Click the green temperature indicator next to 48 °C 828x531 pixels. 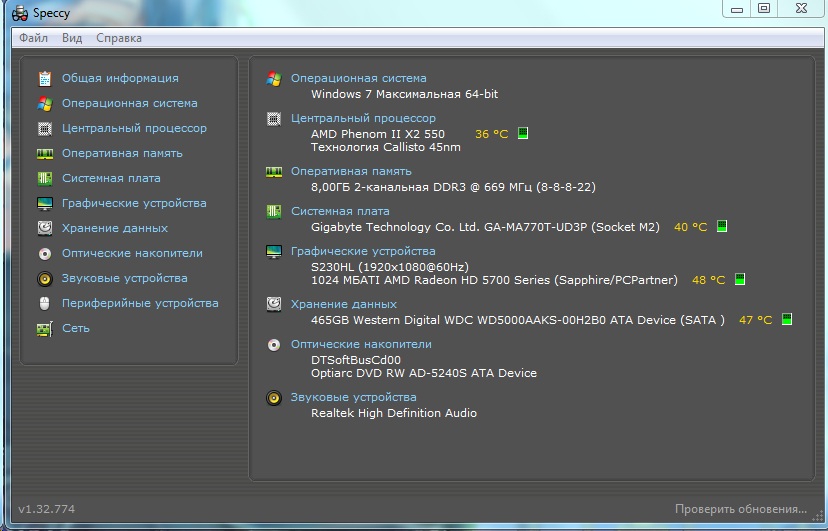click(x=740, y=279)
